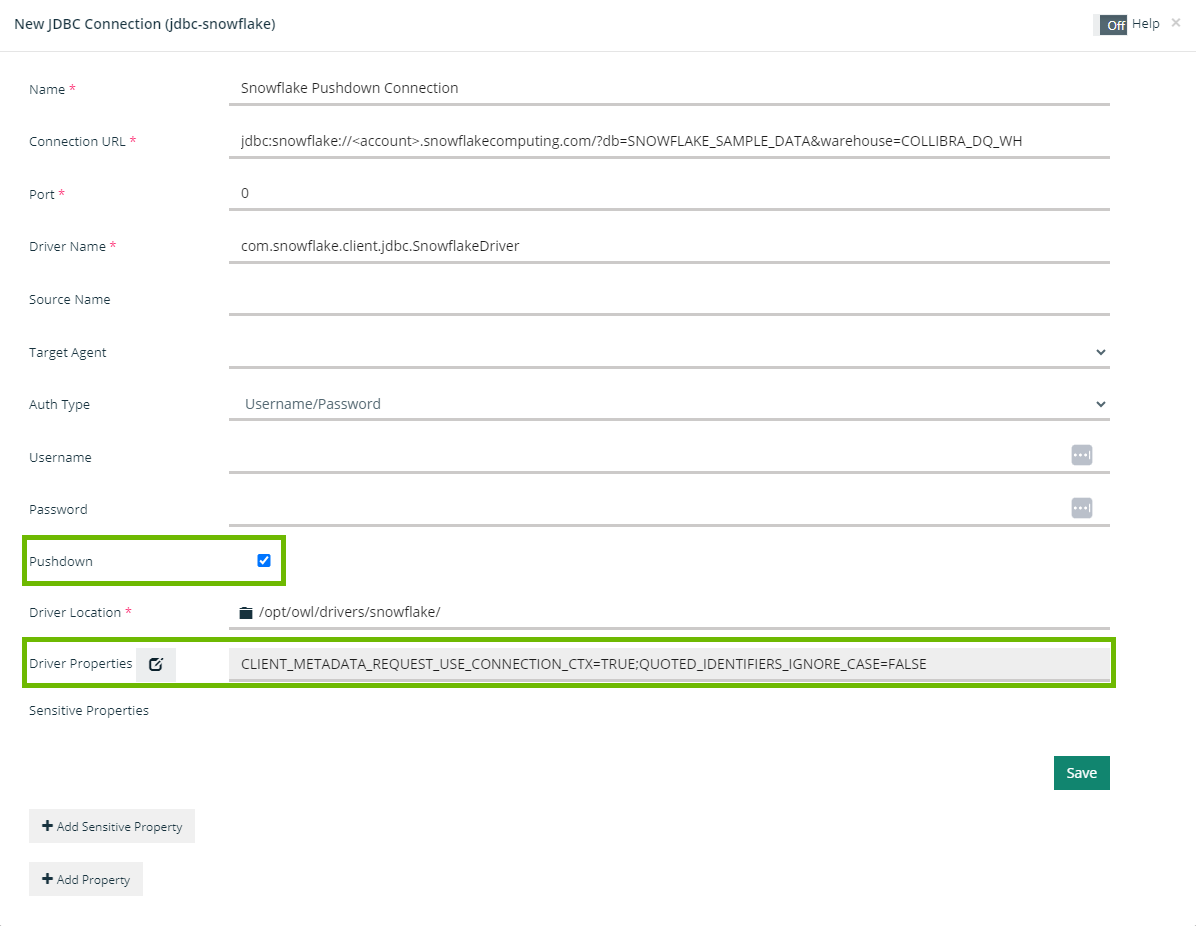Click into the Driver Name field
This screenshot has width=1196, height=926.
point(669,246)
